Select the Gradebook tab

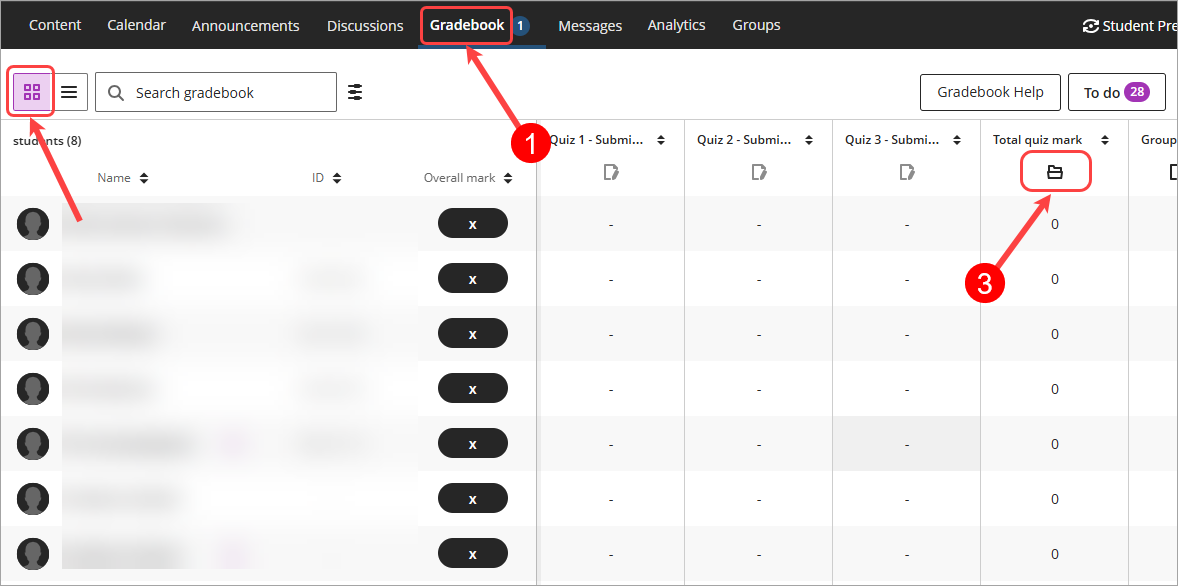click(467, 25)
